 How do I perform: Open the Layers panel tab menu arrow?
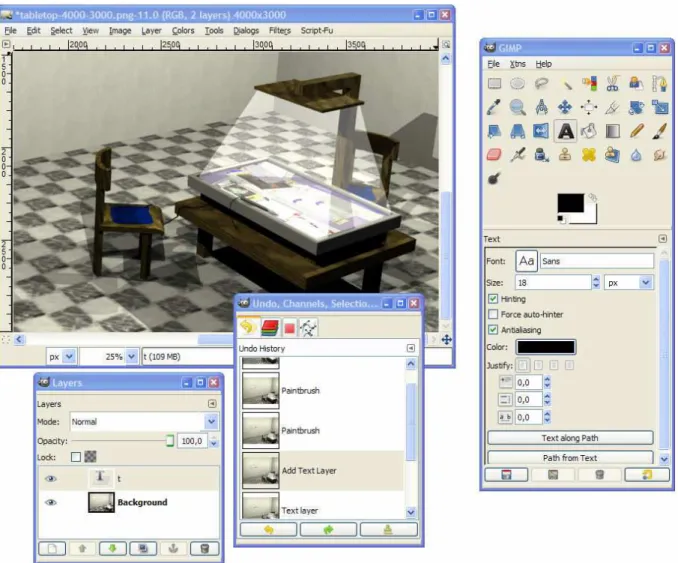212,404
